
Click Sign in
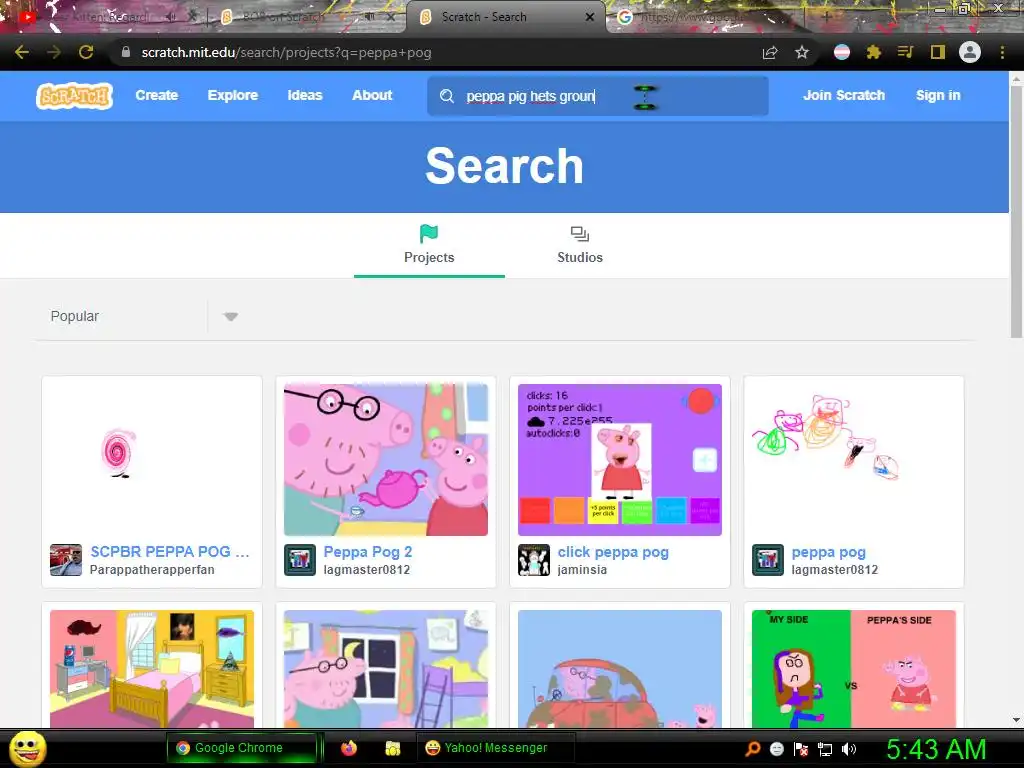click(938, 95)
